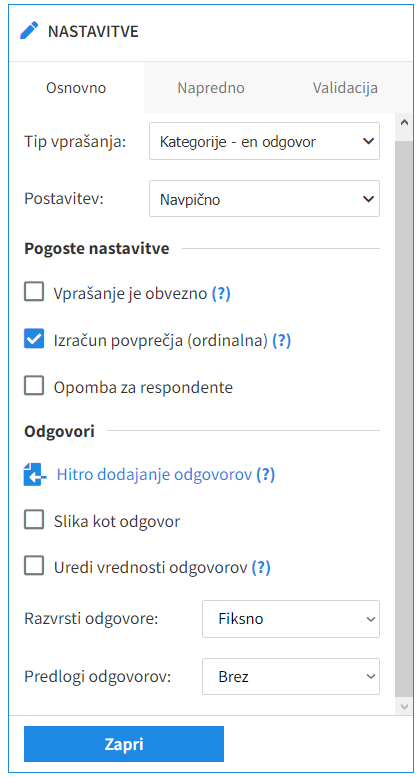Open help (?) for Uredi vrednosti odgovorov

[261, 567]
